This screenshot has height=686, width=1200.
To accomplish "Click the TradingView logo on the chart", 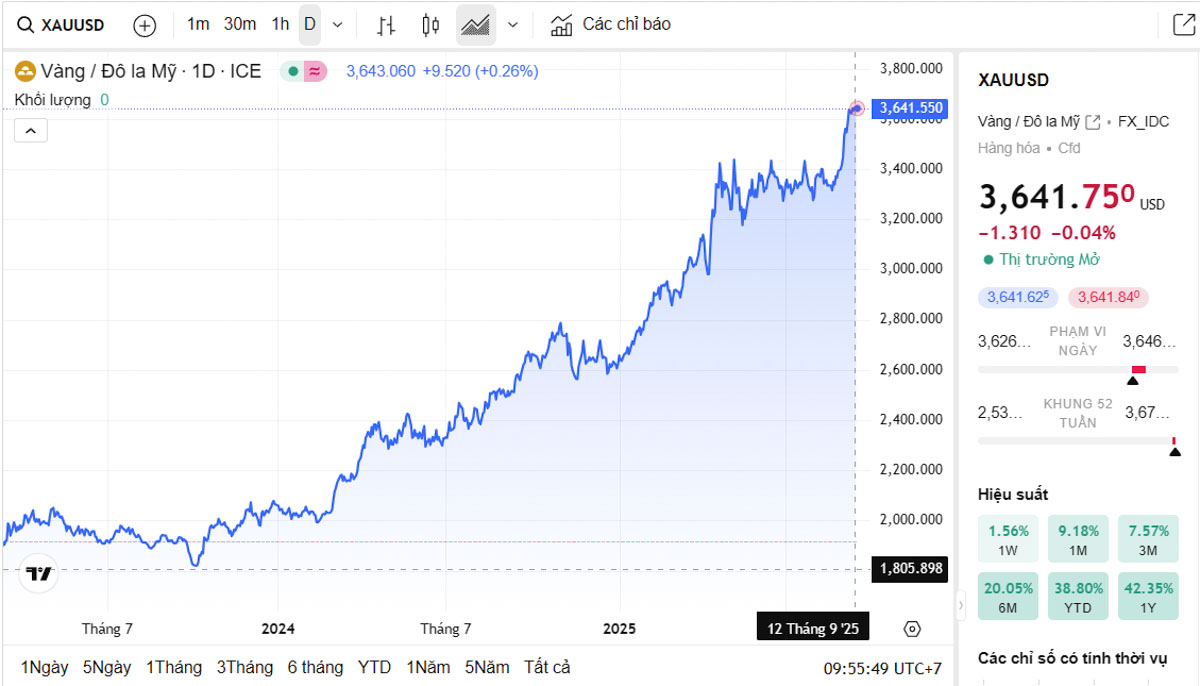I will (39, 574).
